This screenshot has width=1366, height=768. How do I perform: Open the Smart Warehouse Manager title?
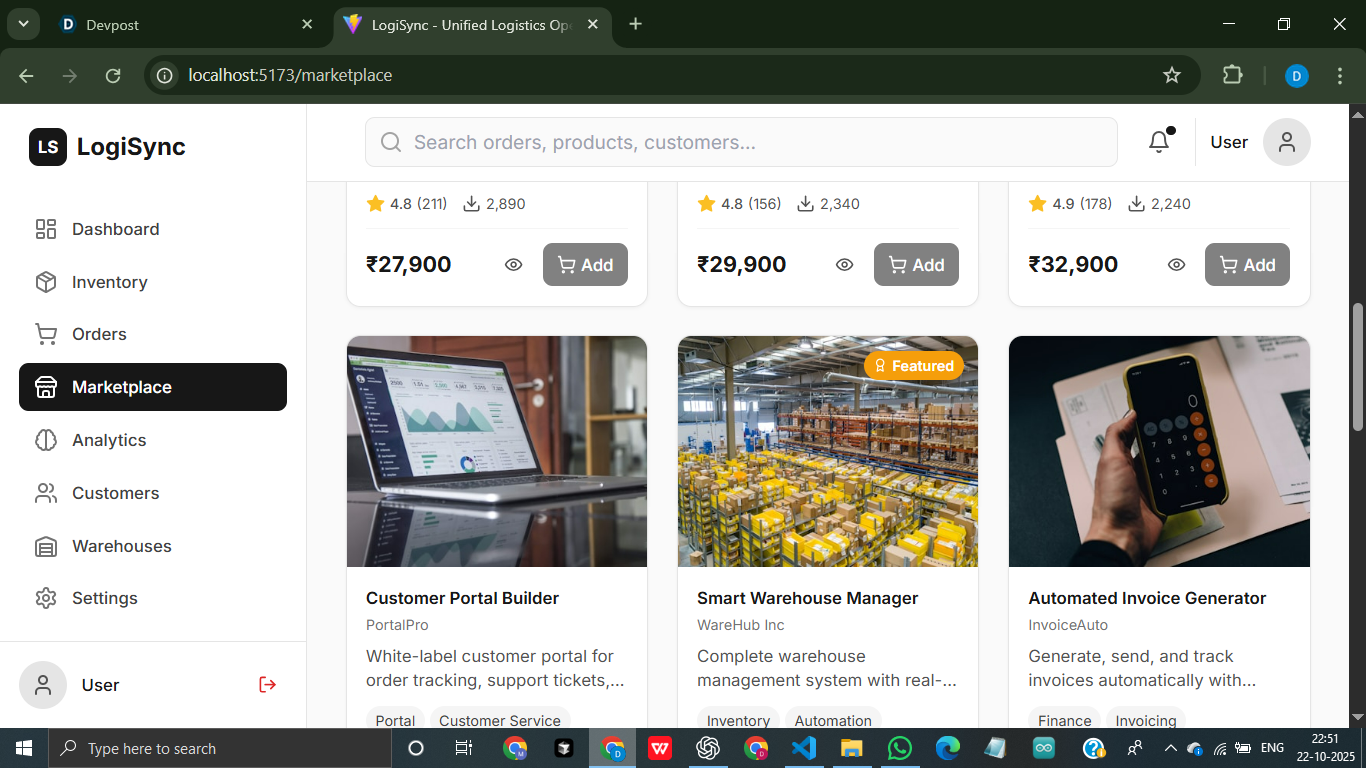pyautogui.click(x=807, y=598)
